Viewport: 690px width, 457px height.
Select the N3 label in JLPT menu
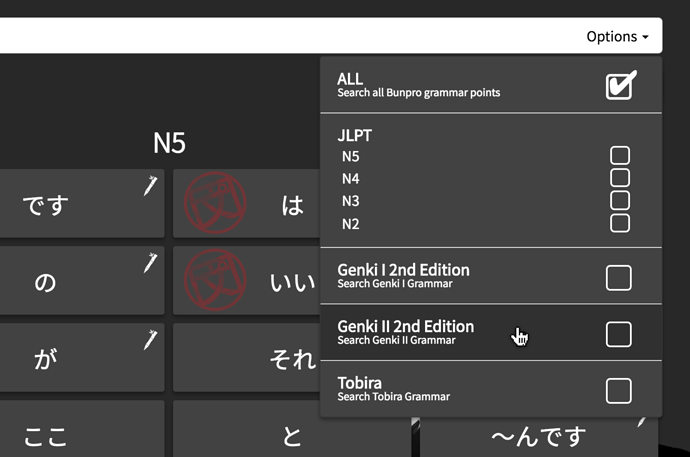(x=350, y=201)
